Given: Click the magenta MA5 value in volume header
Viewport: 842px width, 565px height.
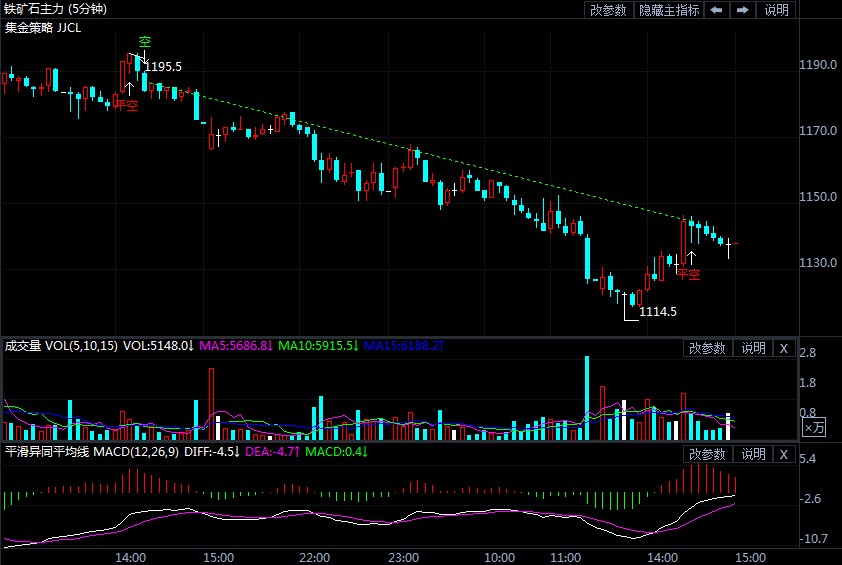Looking at the screenshot, I should [x=236, y=346].
